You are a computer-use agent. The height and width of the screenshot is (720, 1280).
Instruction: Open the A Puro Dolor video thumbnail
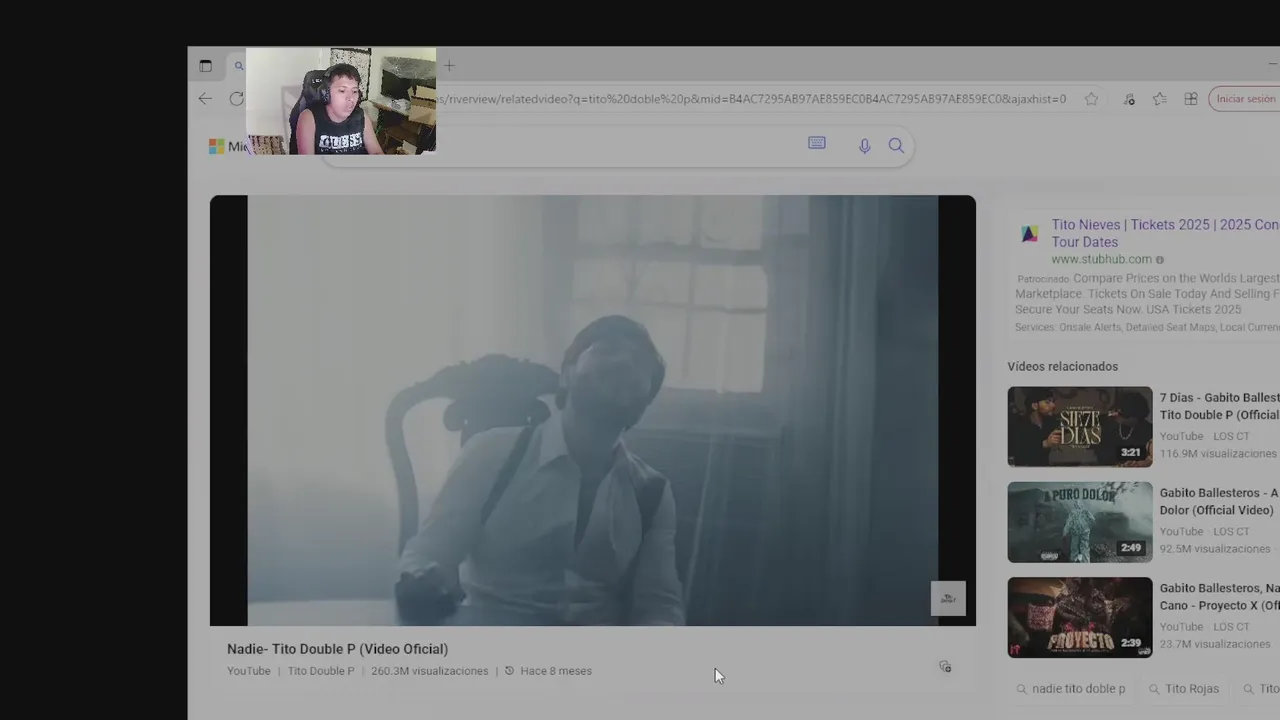pos(1080,522)
